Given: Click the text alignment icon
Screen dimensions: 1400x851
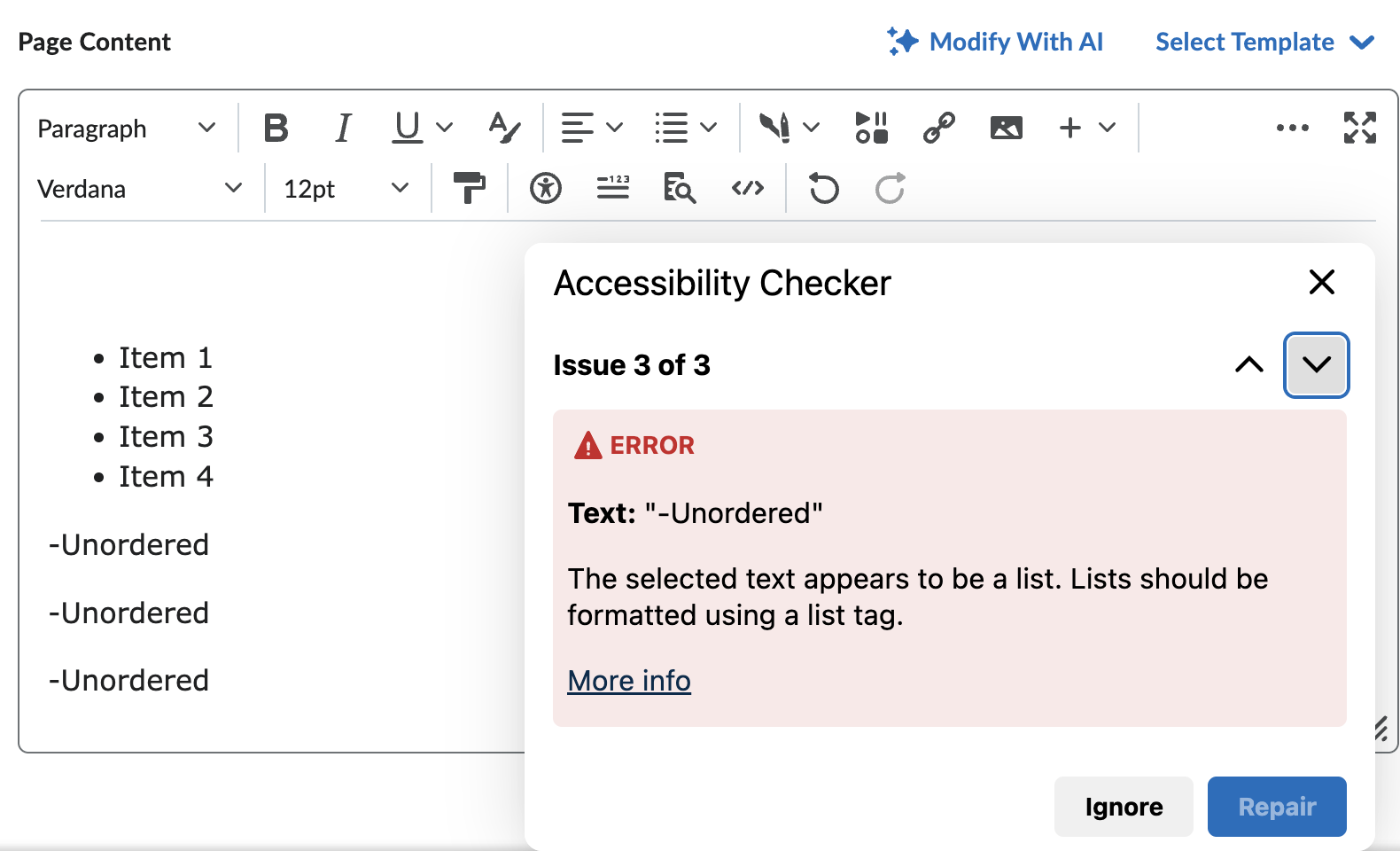Looking at the screenshot, I should (578, 129).
